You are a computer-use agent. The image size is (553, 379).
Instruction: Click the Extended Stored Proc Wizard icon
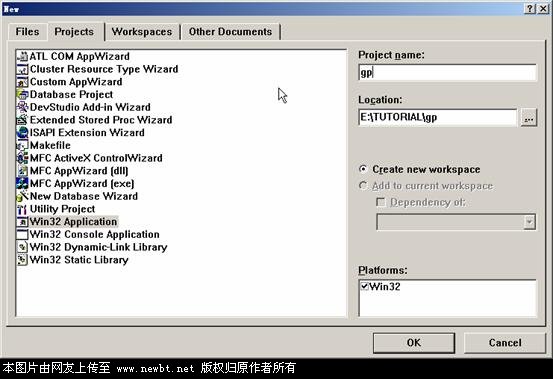(x=22, y=120)
